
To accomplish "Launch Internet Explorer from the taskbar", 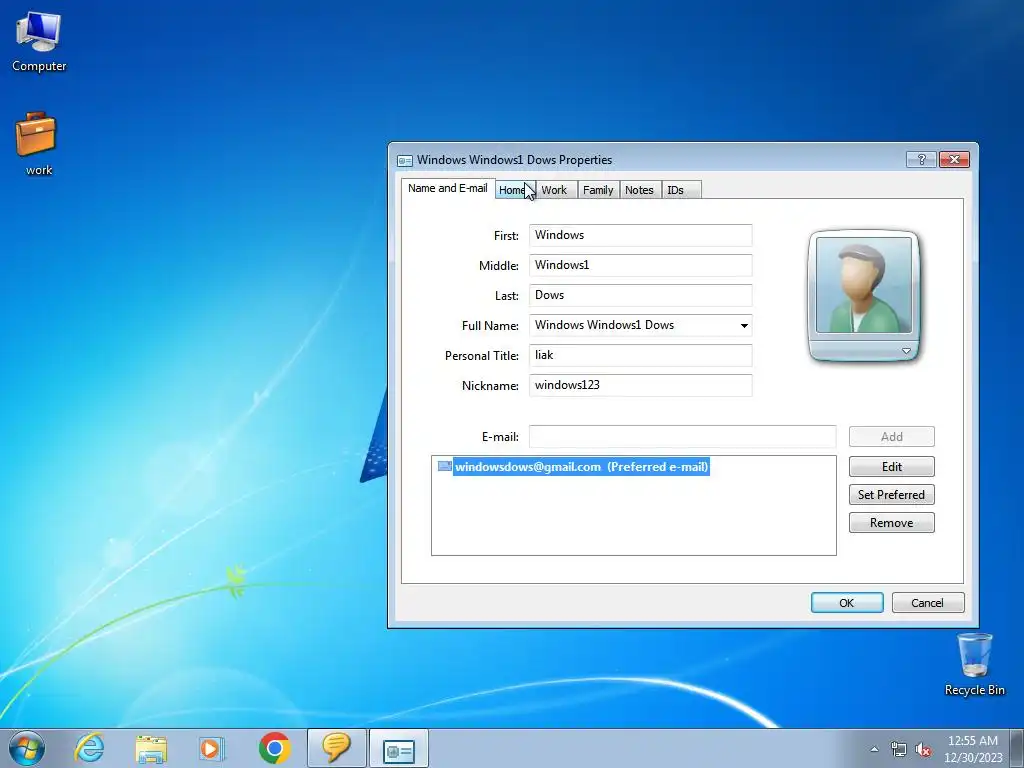I will (89, 748).
